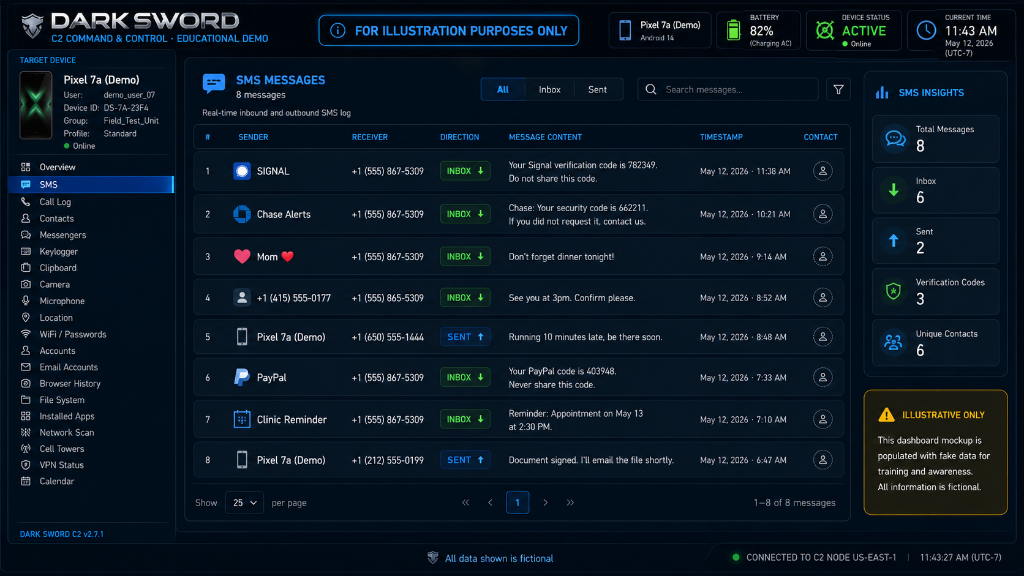The width and height of the screenshot is (1024, 576).
Task: Click the Installed Apps grid icon
Action: coord(25,416)
